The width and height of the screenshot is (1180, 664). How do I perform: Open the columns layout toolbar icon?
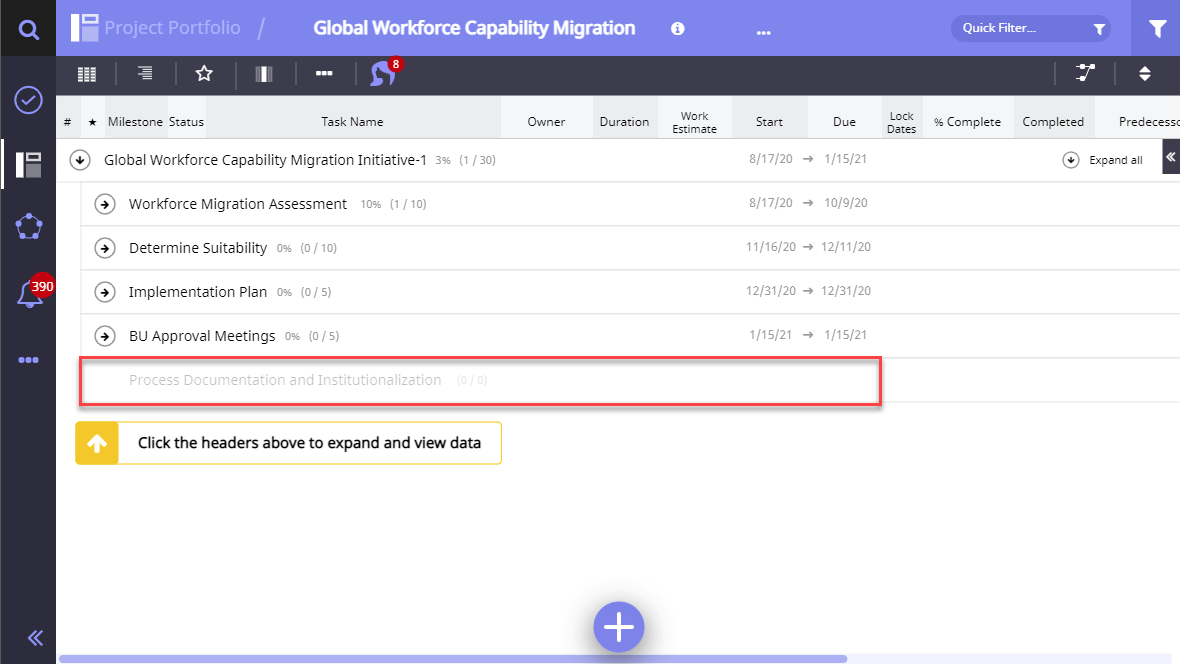263,74
